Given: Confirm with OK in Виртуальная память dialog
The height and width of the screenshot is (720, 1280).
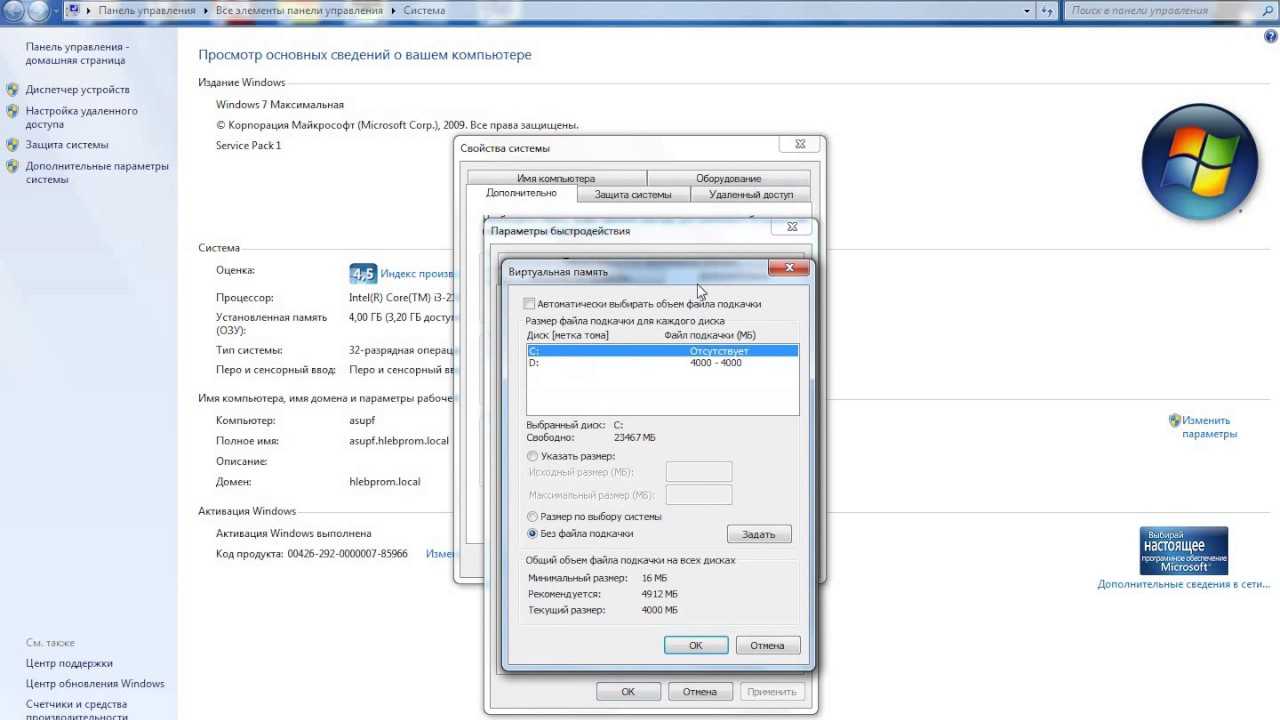Looking at the screenshot, I should click(696, 645).
